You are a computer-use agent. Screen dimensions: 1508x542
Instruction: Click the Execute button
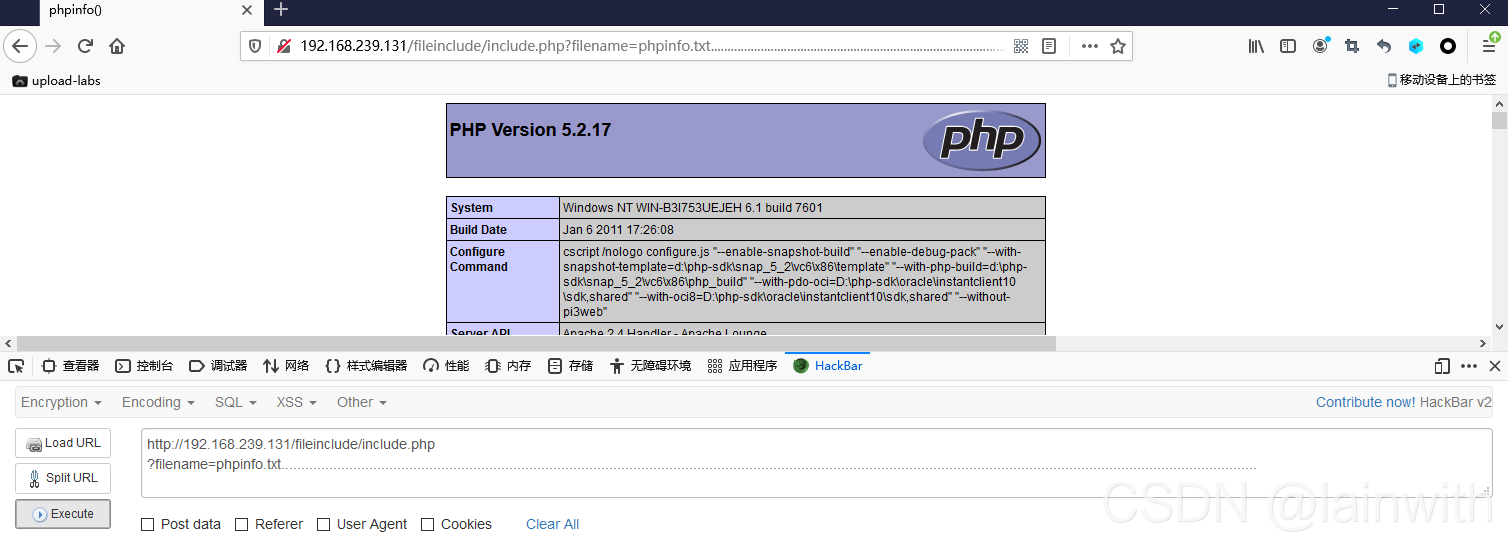tap(63, 514)
